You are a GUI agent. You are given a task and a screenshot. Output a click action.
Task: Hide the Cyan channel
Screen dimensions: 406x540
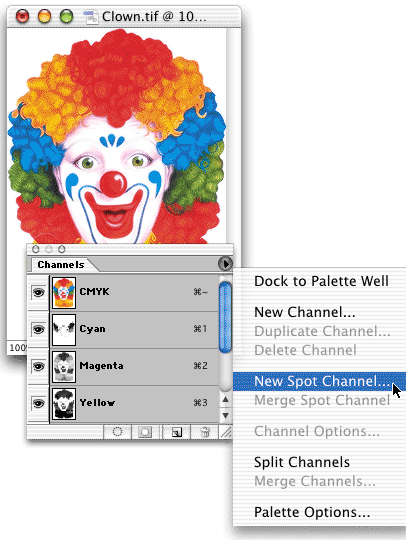tap(38, 330)
